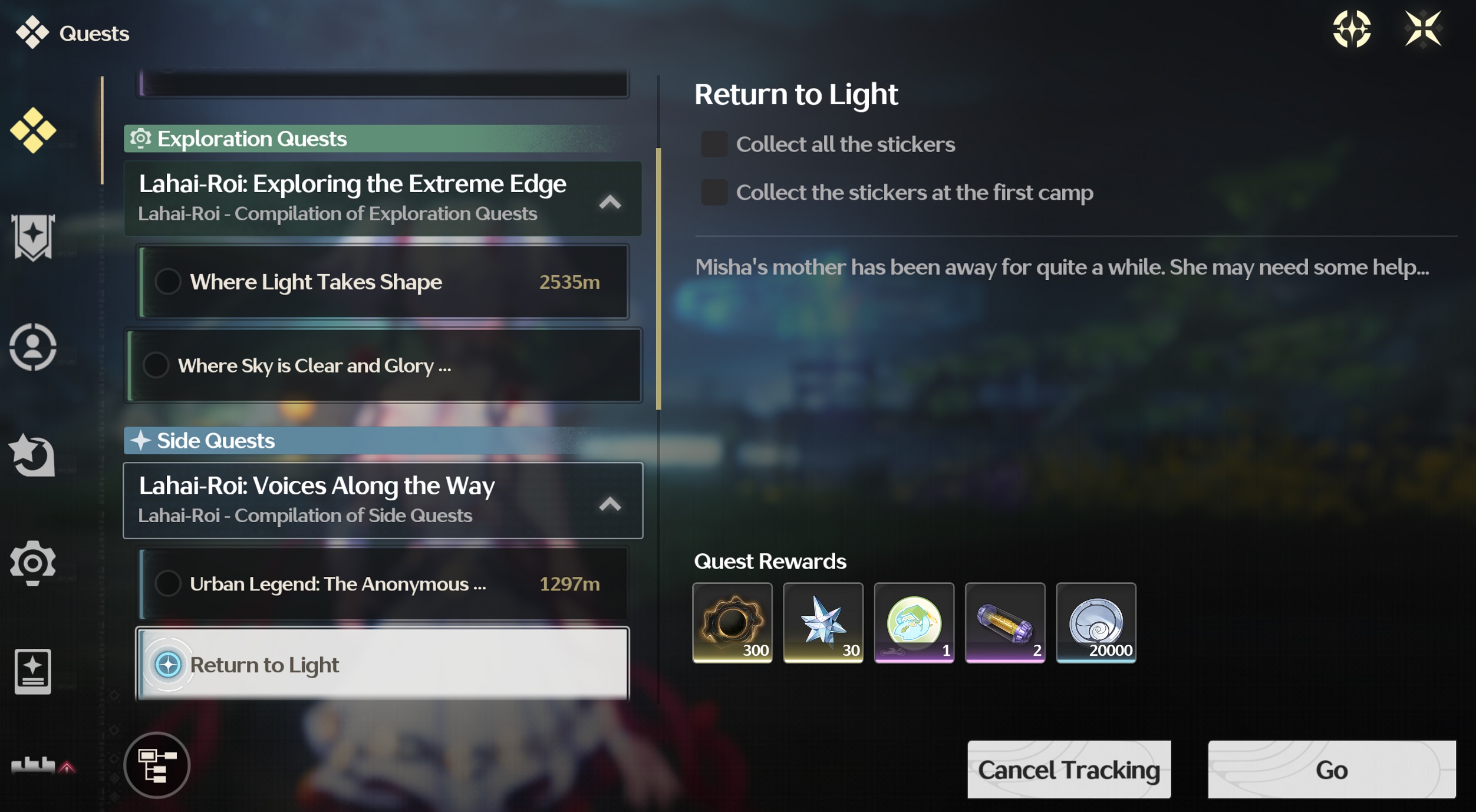Image resolution: width=1476 pixels, height=812 pixels.
Task: Select the star with arrow quest category
Action: pos(32,455)
